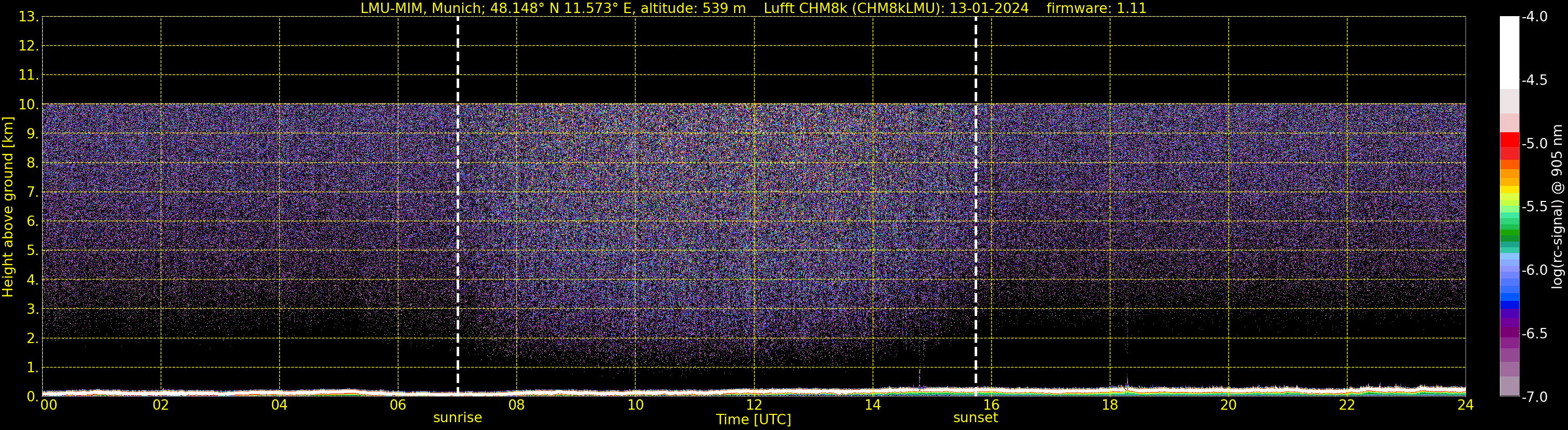Click the -6.0 colorbar tick label
The width and height of the screenshot is (1568, 430).
[1534, 270]
